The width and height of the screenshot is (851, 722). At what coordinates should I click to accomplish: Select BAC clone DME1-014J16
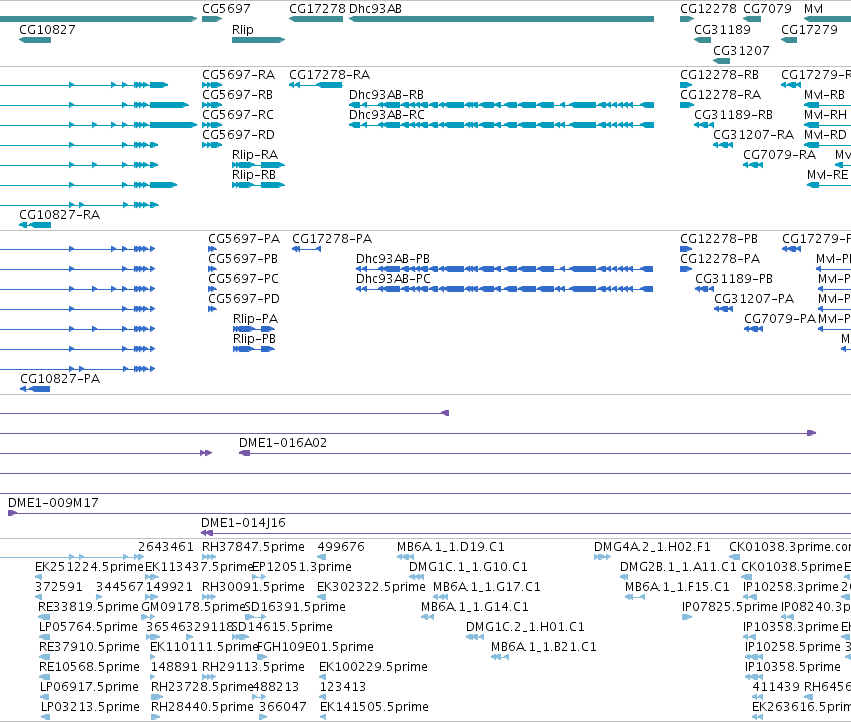pos(526,533)
